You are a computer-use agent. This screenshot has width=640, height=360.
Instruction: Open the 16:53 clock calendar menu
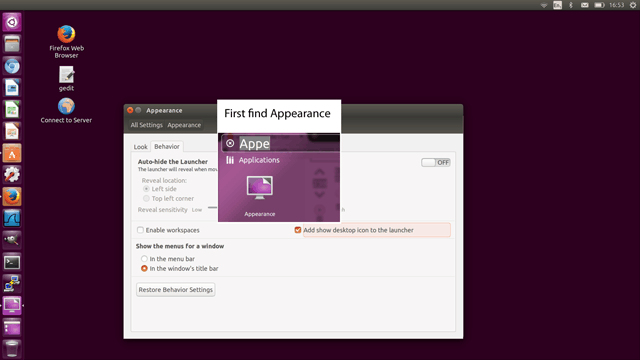click(x=616, y=5)
